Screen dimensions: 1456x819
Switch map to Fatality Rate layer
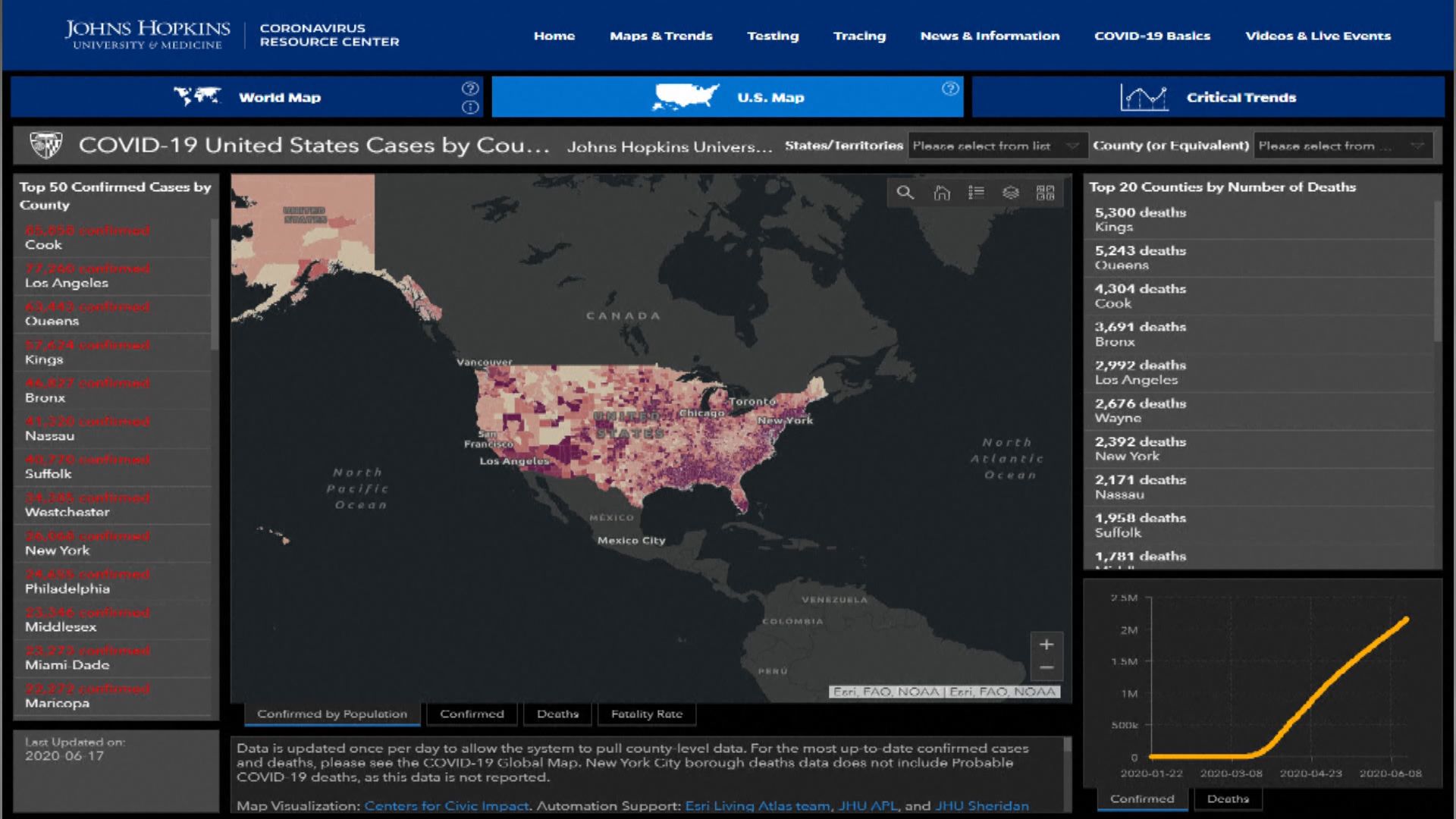(x=646, y=714)
